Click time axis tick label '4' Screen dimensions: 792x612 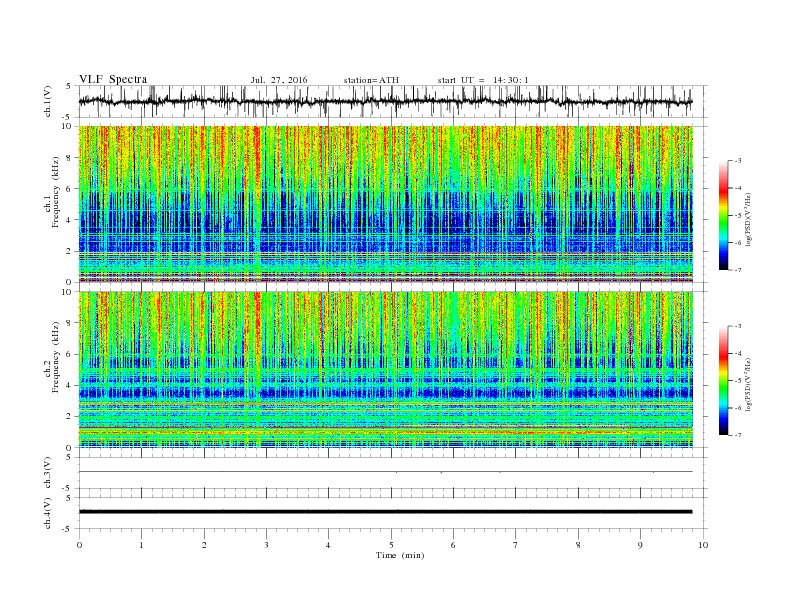pos(328,545)
